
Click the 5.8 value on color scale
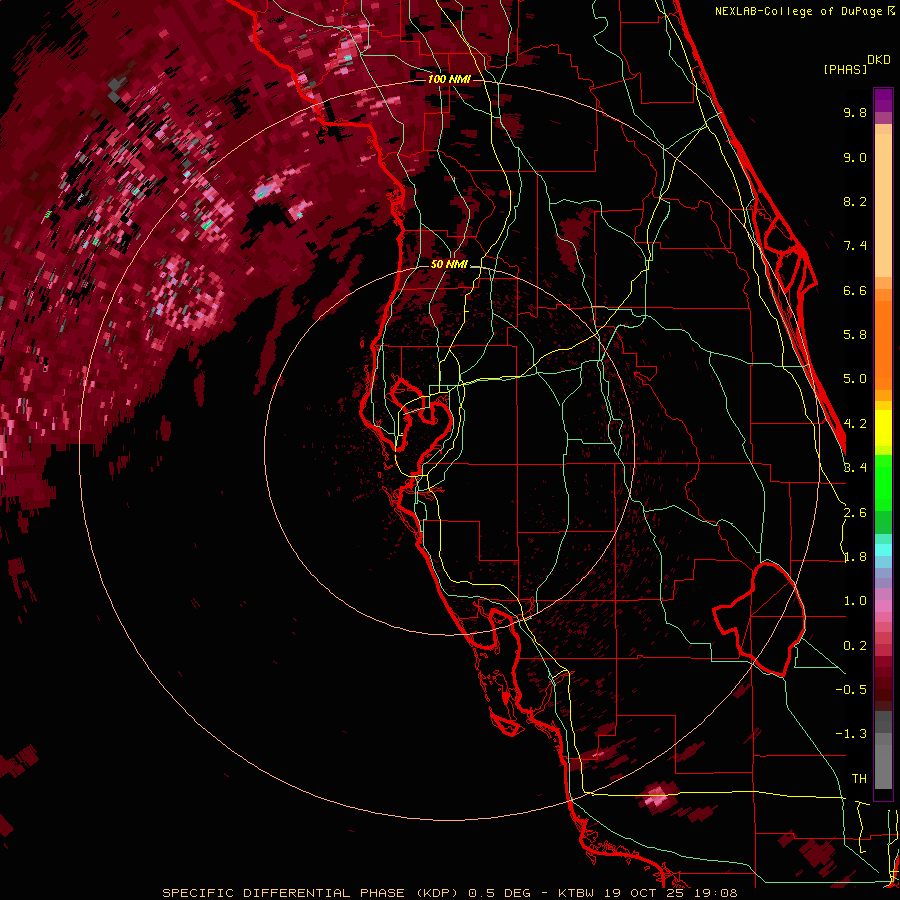(855, 335)
